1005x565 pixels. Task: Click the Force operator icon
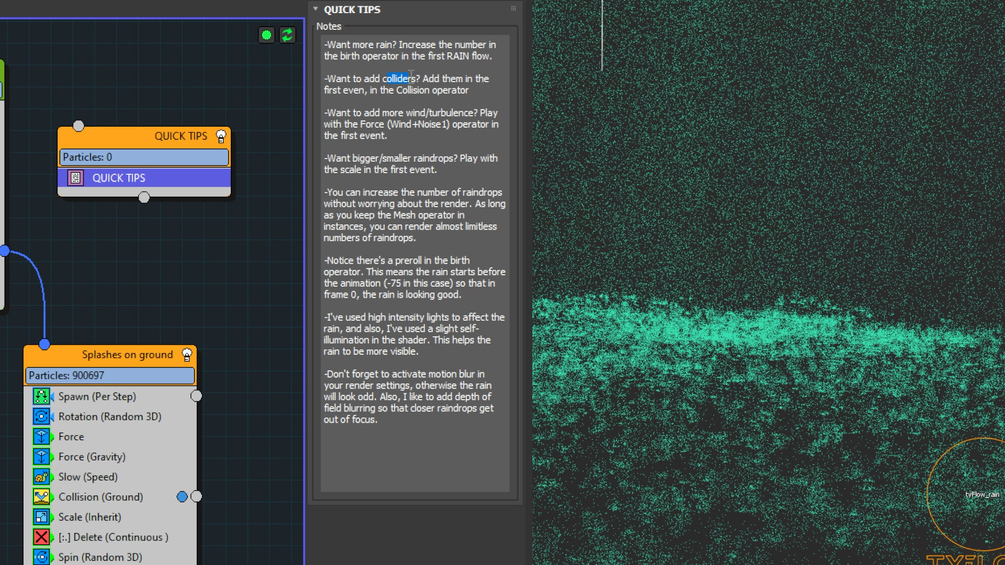42,437
